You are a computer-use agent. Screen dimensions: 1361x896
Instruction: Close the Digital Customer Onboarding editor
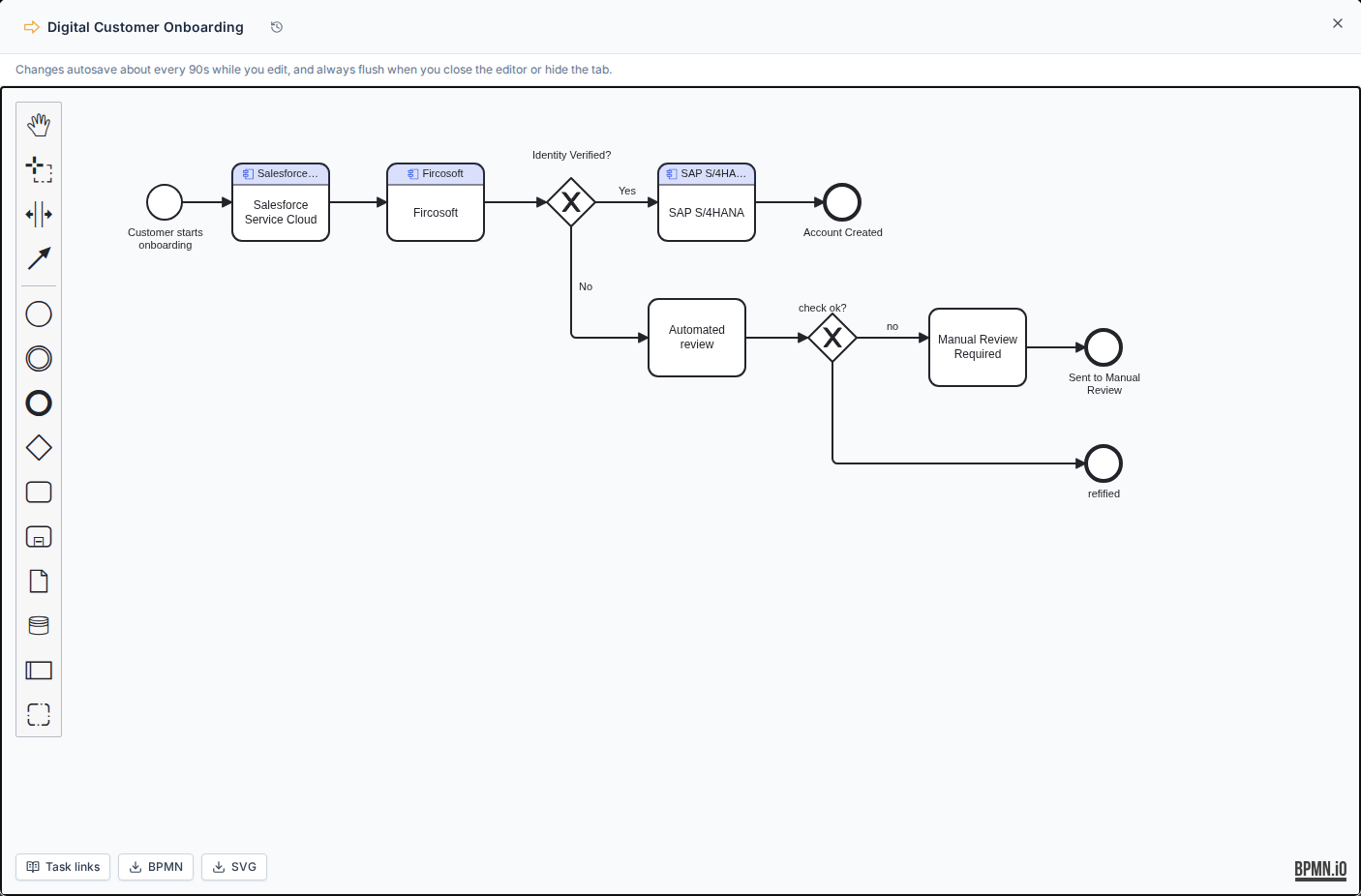tap(1338, 23)
